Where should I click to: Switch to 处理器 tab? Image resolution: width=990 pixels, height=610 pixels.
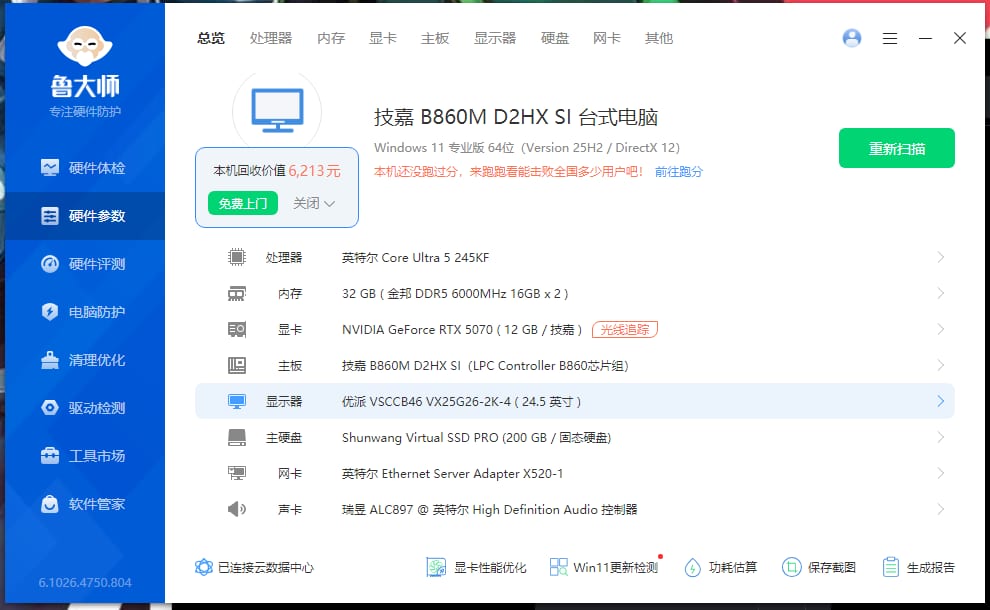[271, 39]
